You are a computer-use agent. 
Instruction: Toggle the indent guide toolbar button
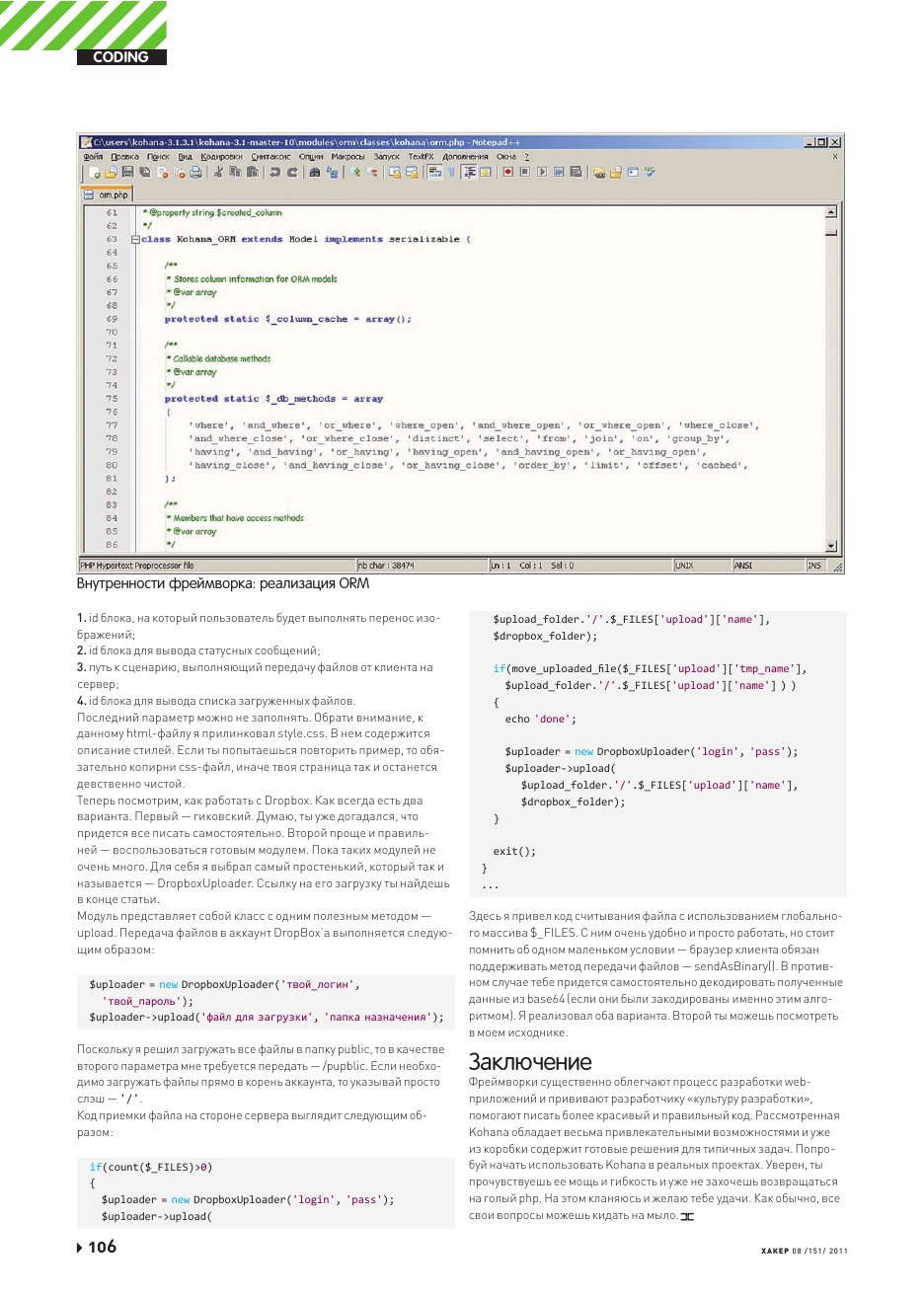pyautogui.click(x=469, y=173)
